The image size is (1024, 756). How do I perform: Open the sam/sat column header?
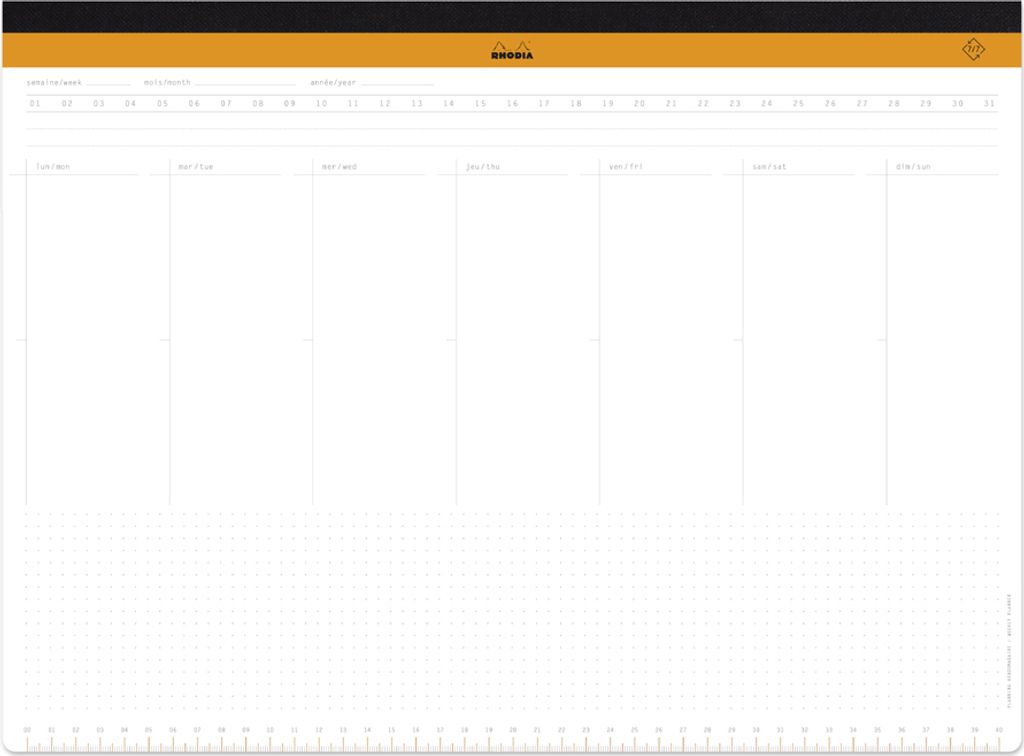769,167
